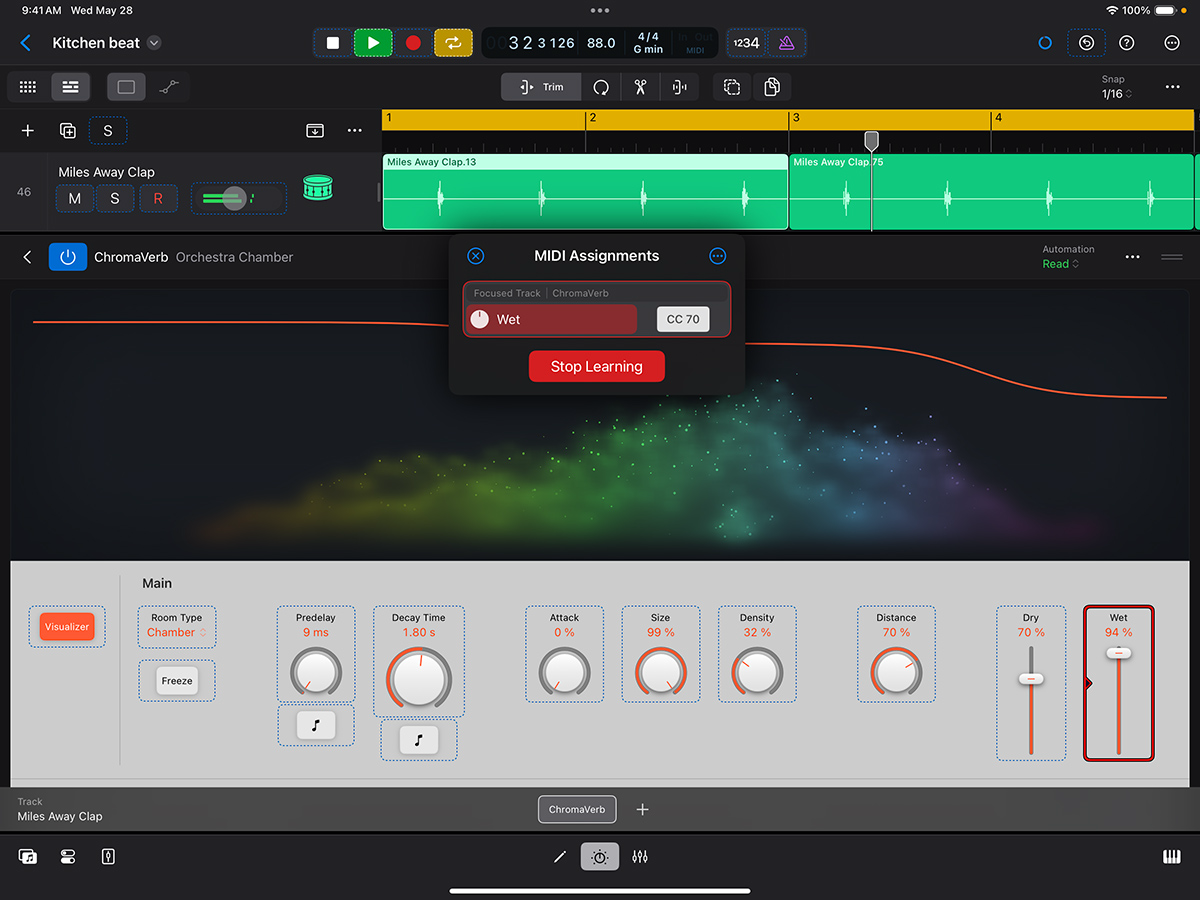This screenshot has width=1200, height=900.
Task: Solo the Miles Away Clap track
Action: (115, 199)
